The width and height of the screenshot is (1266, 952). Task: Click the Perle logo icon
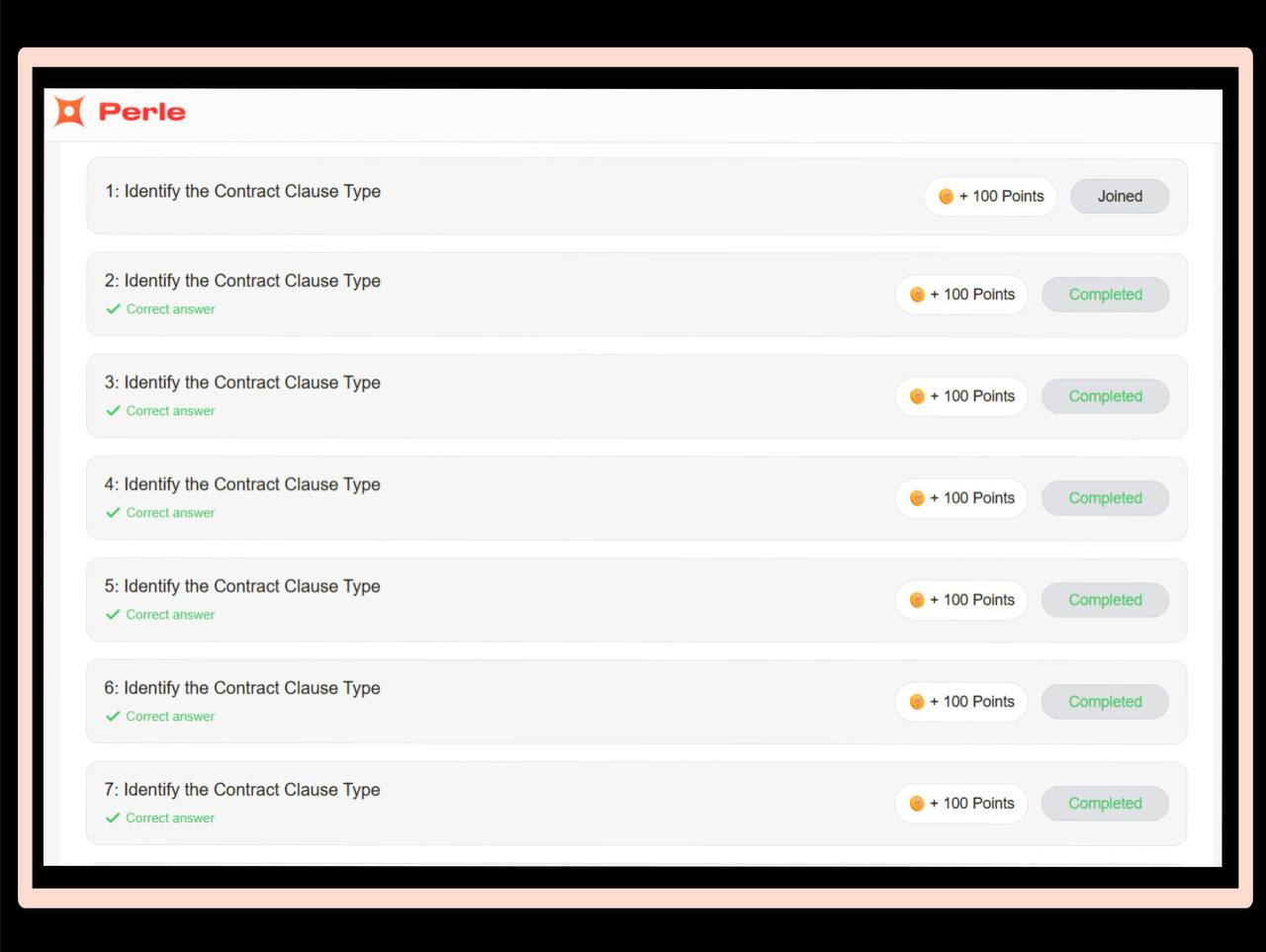click(69, 112)
